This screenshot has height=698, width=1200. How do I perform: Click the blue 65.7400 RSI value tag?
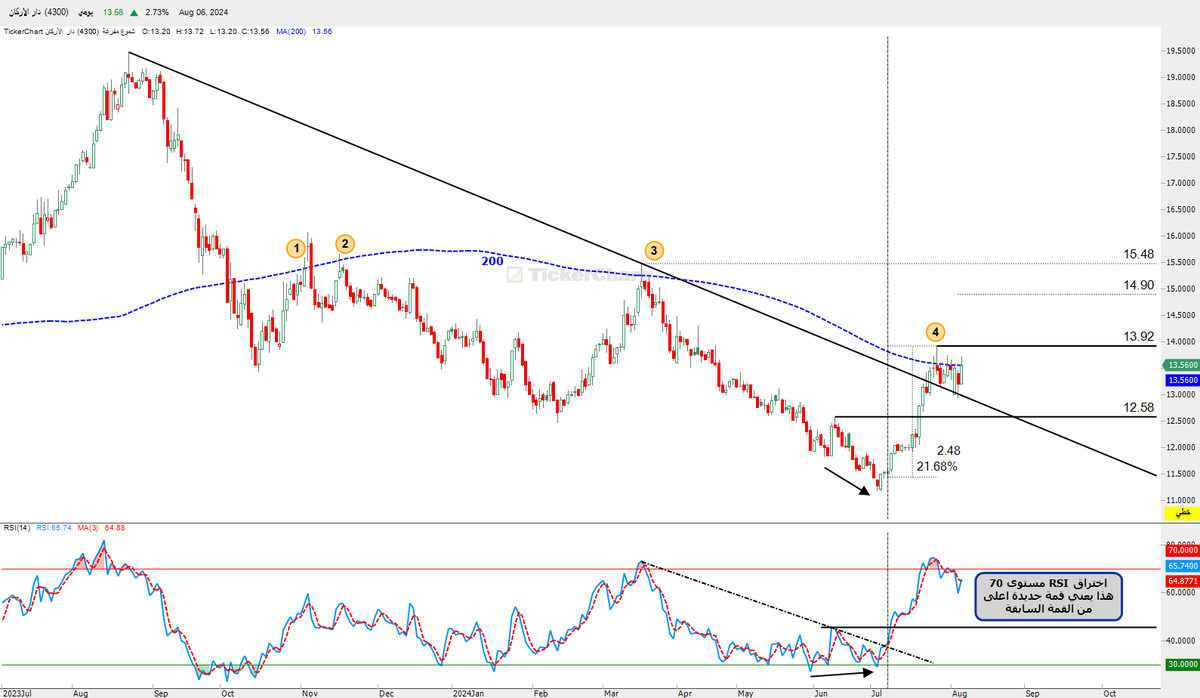(x=1181, y=566)
